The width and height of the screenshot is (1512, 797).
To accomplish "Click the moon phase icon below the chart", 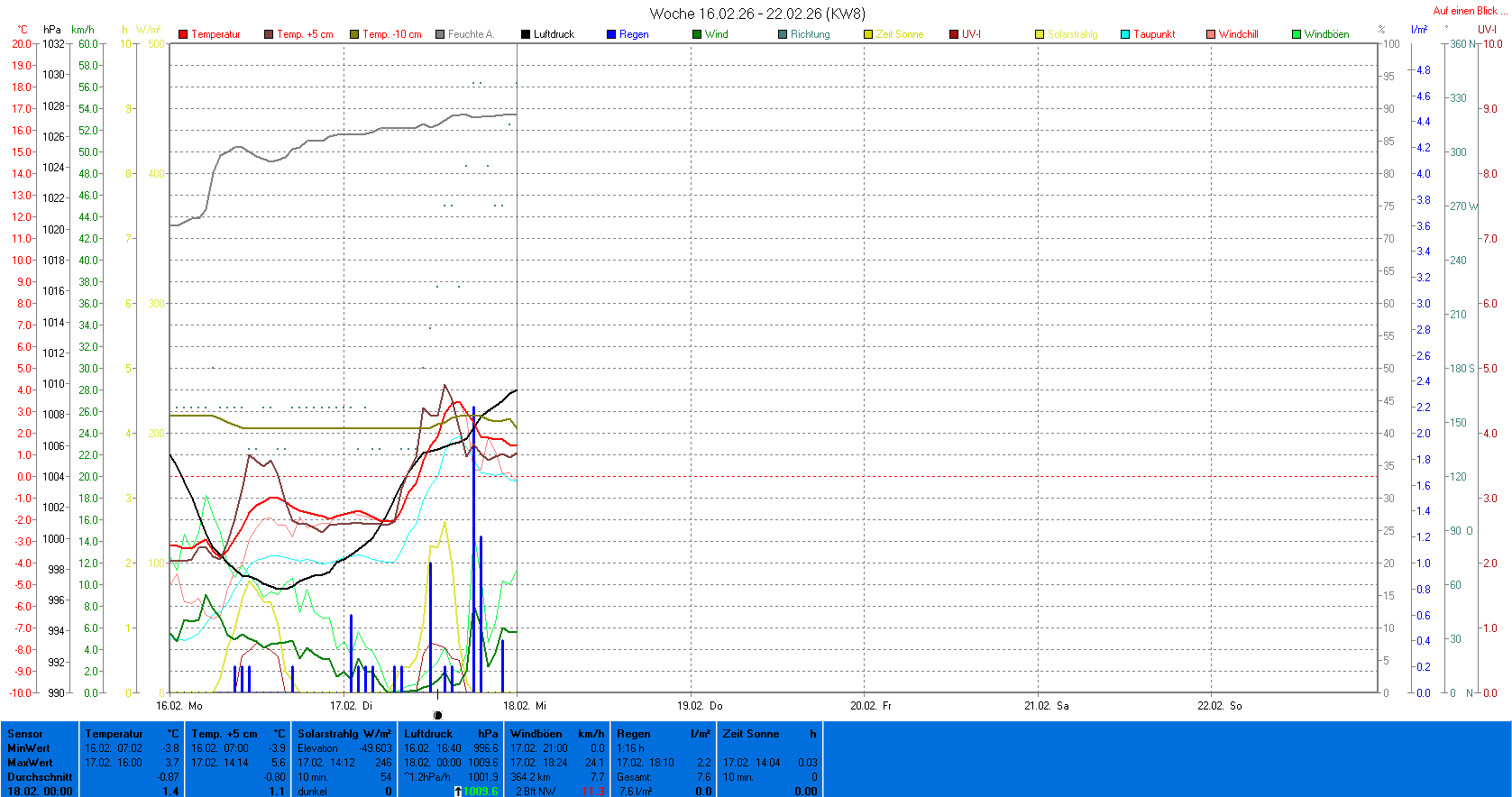I will [438, 715].
